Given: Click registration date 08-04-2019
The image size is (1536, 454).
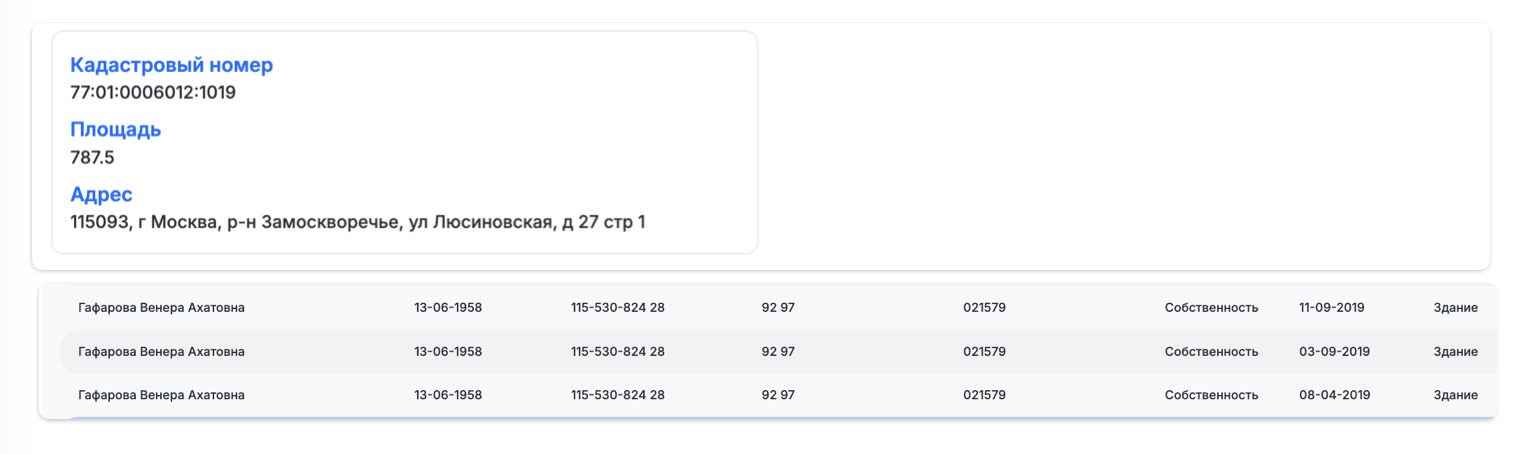Looking at the screenshot, I should (x=1333, y=396).
